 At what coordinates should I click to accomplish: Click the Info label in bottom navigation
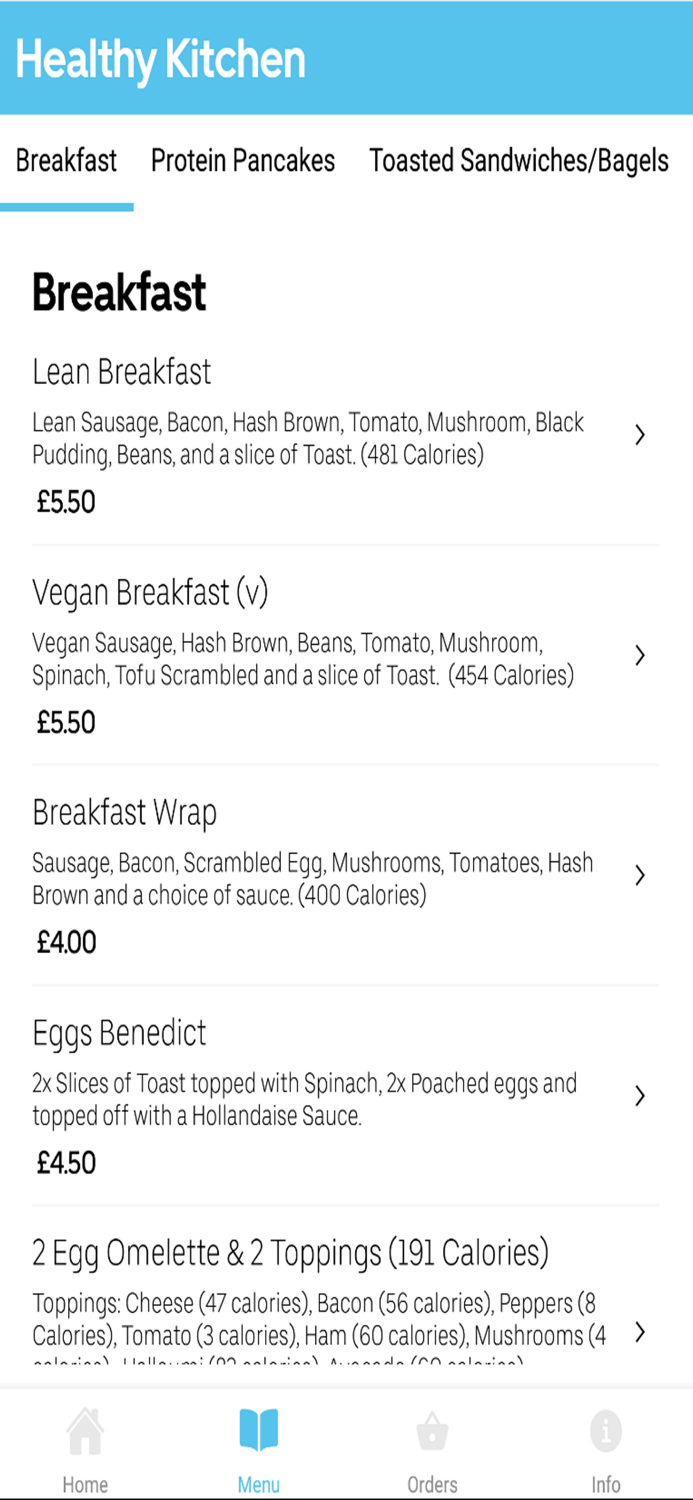point(606,1486)
